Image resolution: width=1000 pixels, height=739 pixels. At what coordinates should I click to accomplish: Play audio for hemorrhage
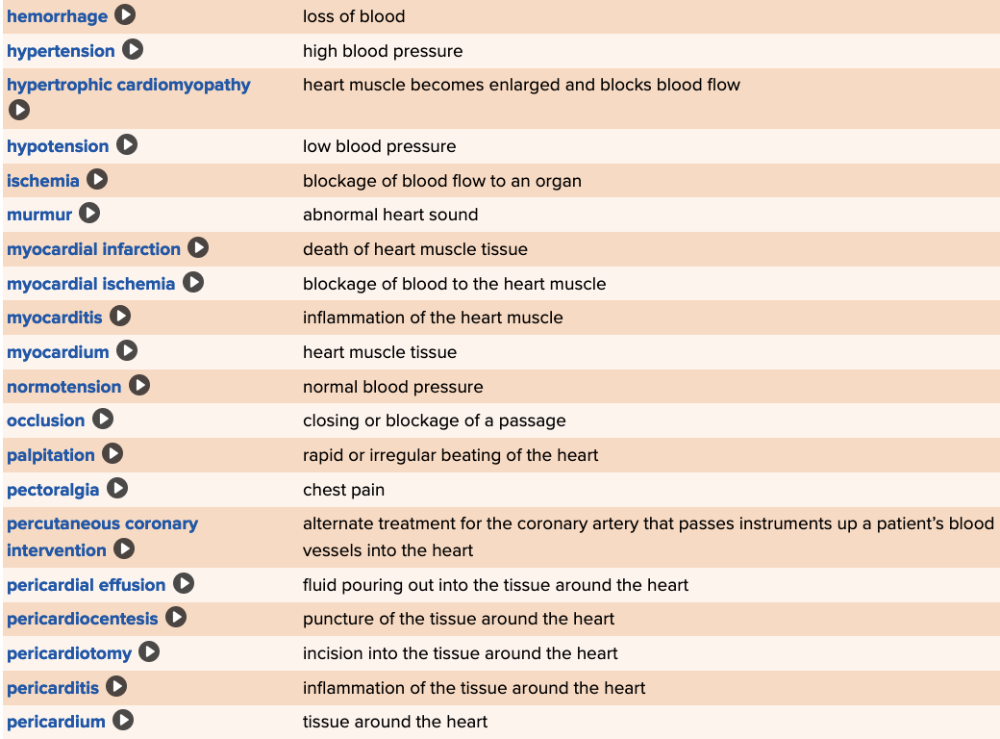pyautogui.click(x=125, y=15)
